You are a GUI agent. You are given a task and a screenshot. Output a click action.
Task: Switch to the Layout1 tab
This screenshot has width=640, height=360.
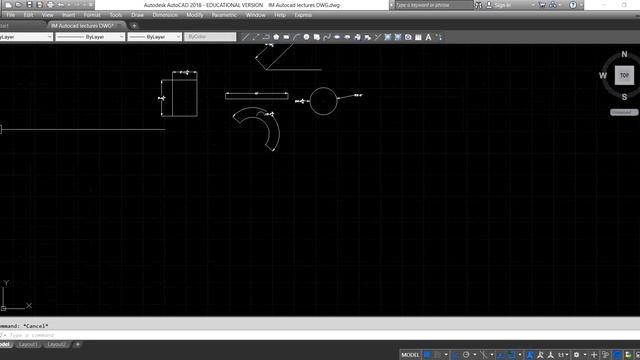click(28, 345)
